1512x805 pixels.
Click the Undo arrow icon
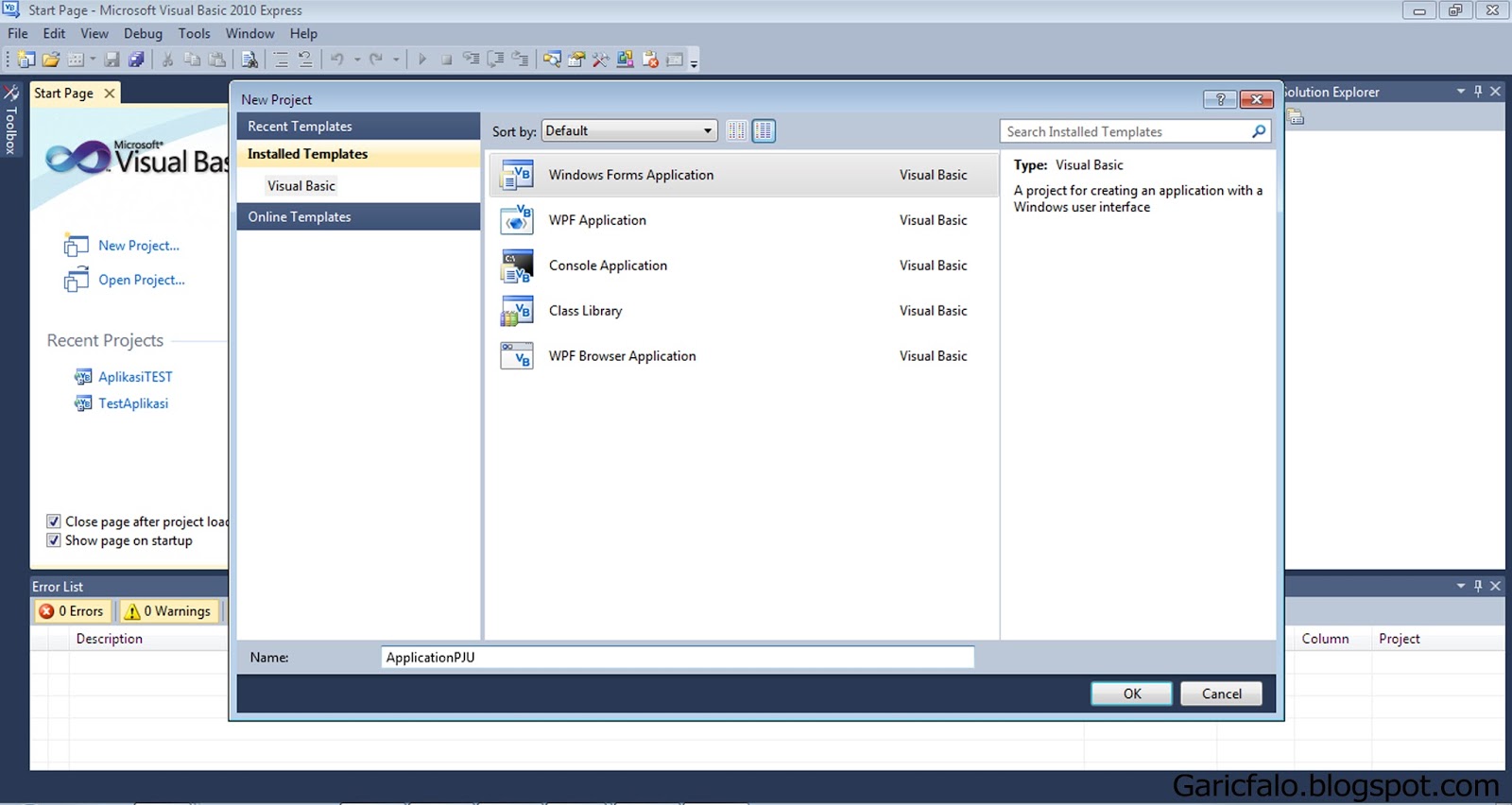(x=337, y=60)
